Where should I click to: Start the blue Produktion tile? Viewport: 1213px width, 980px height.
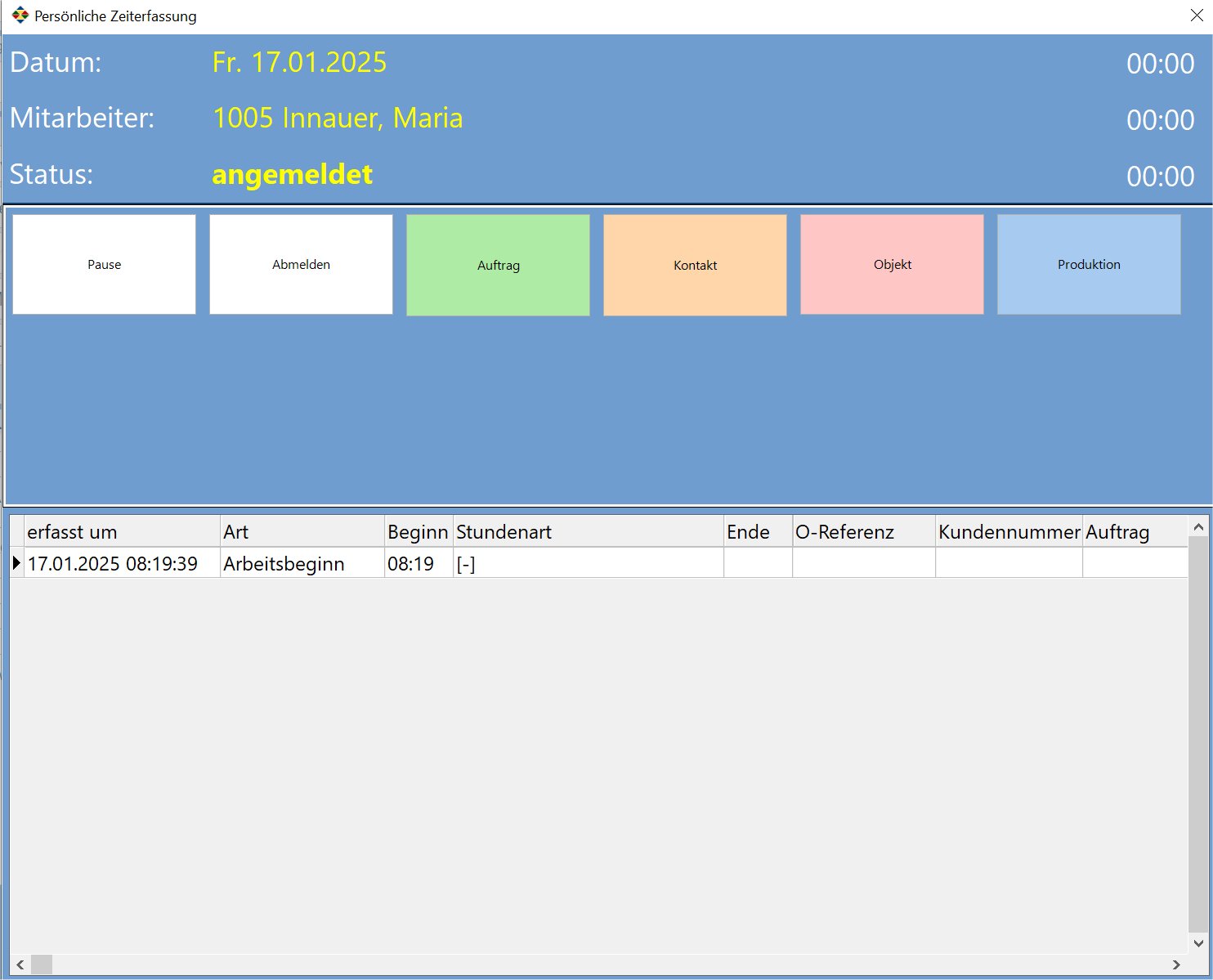point(1089,265)
